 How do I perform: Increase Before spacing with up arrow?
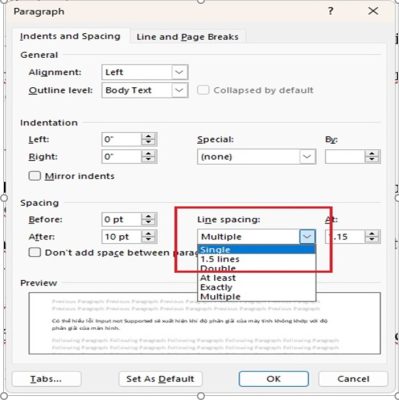tap(148, 216)
